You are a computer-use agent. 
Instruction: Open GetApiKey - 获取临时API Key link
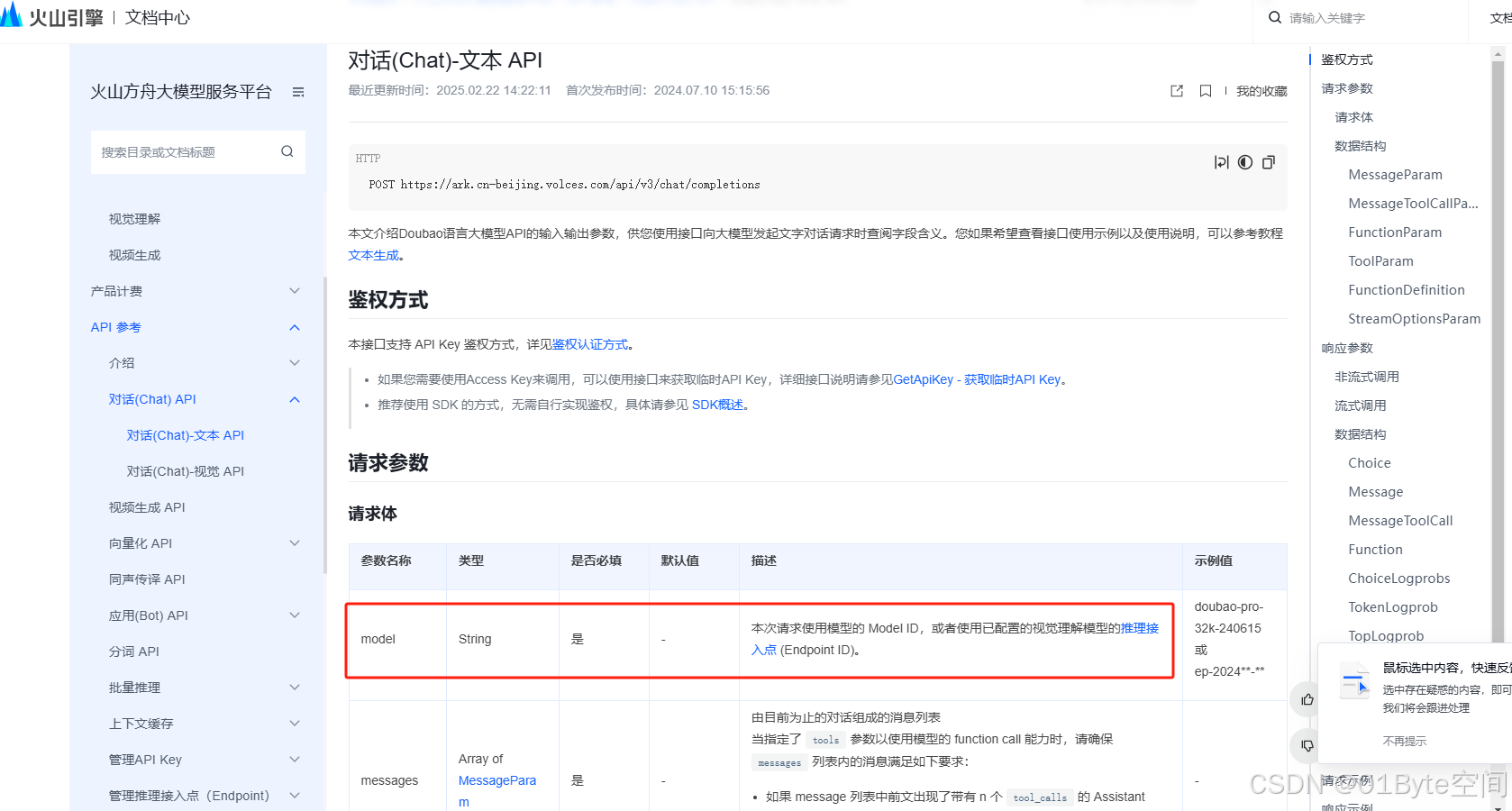(977, 379)
